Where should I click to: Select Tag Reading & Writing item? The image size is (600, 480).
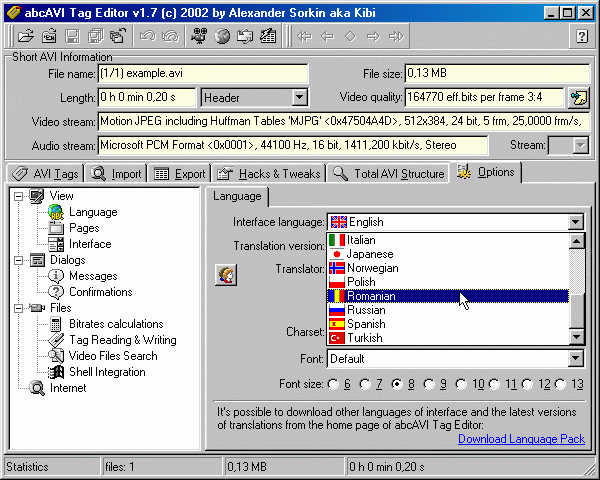[x=122, y=340]
